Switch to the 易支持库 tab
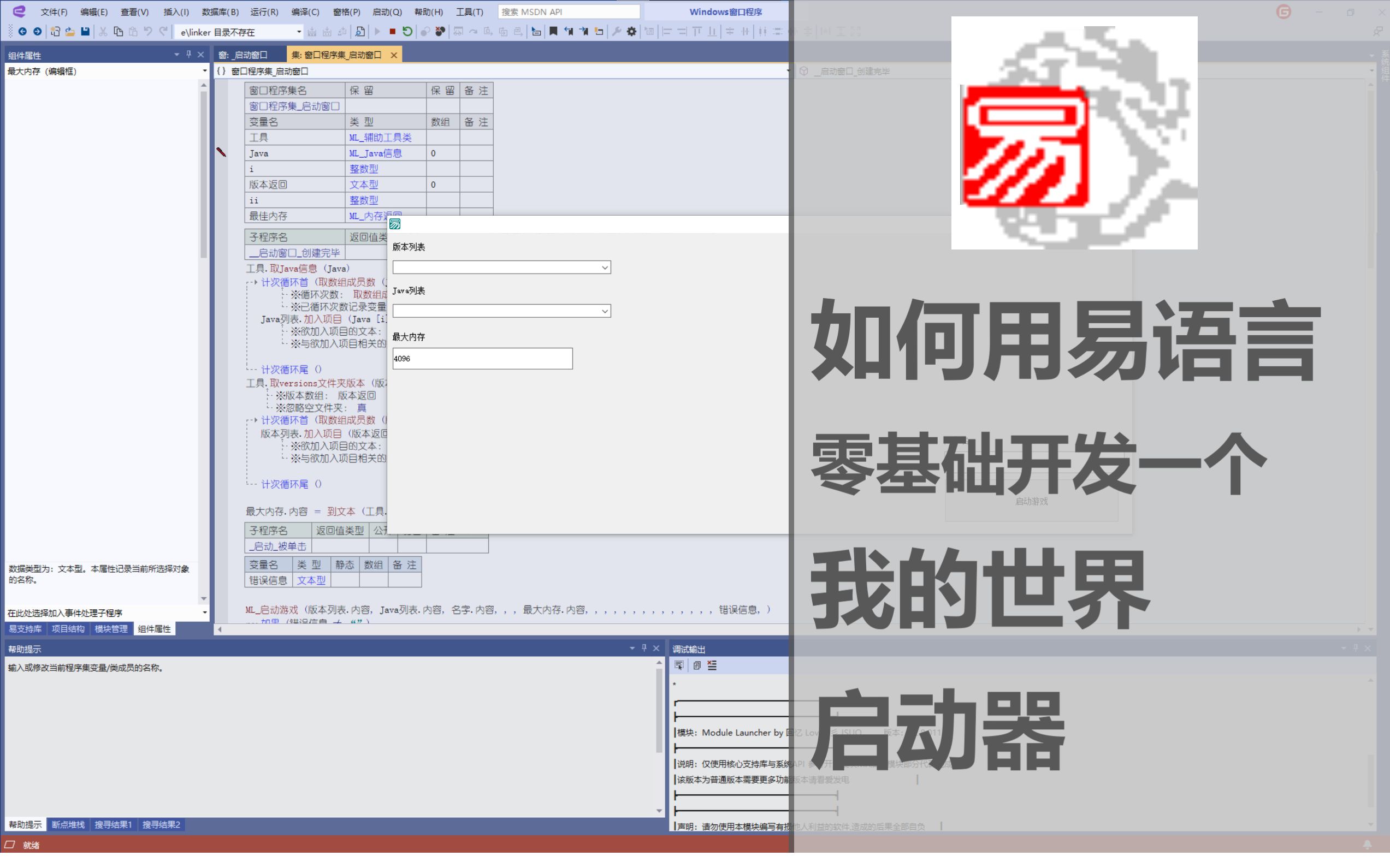1390x868 pixels. [x=25, y=628]
